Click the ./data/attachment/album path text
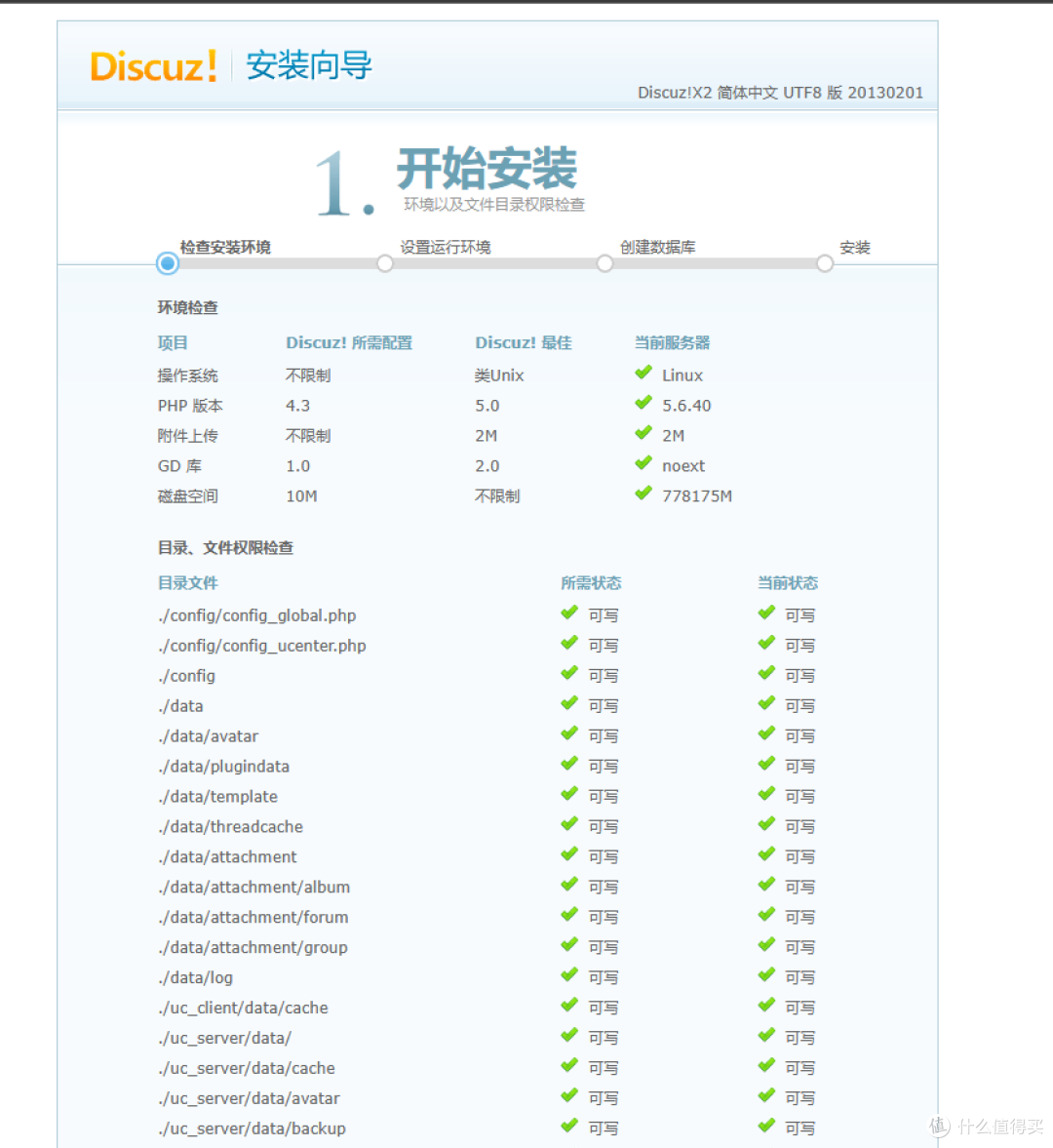 coord(253,888)
